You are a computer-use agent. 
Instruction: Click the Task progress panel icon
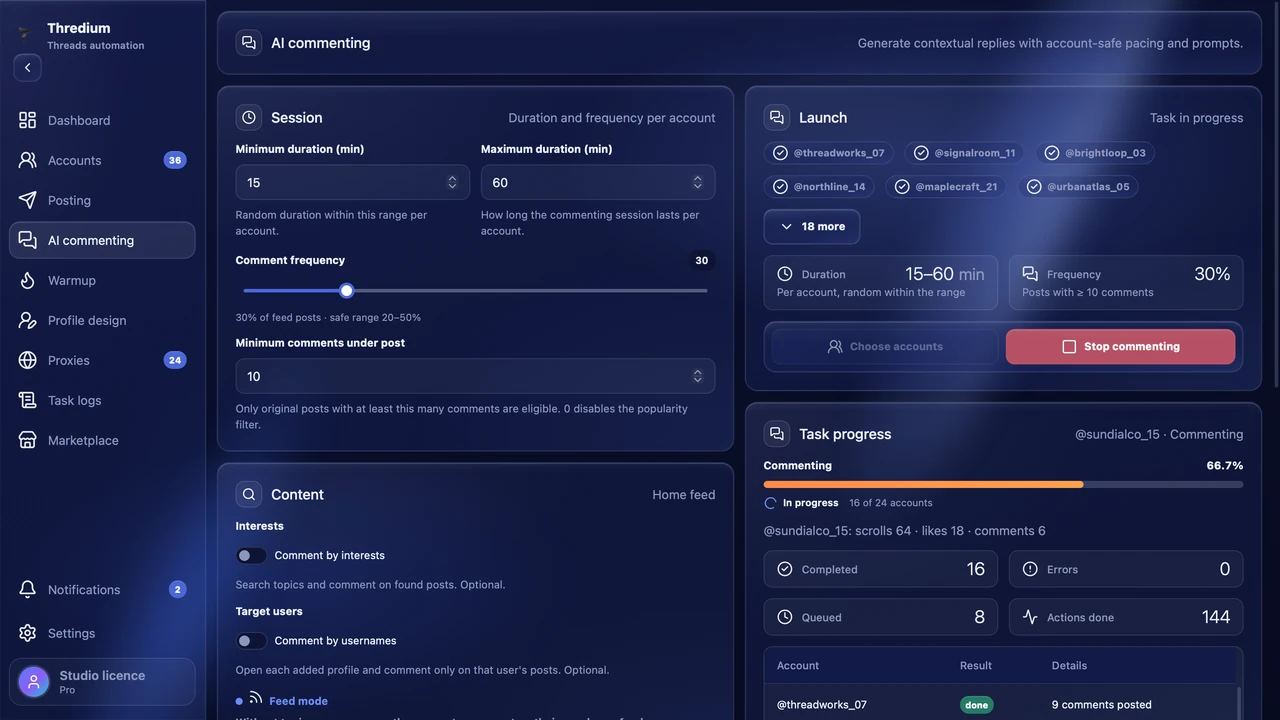pyautogui.click(x=776, y=434)
